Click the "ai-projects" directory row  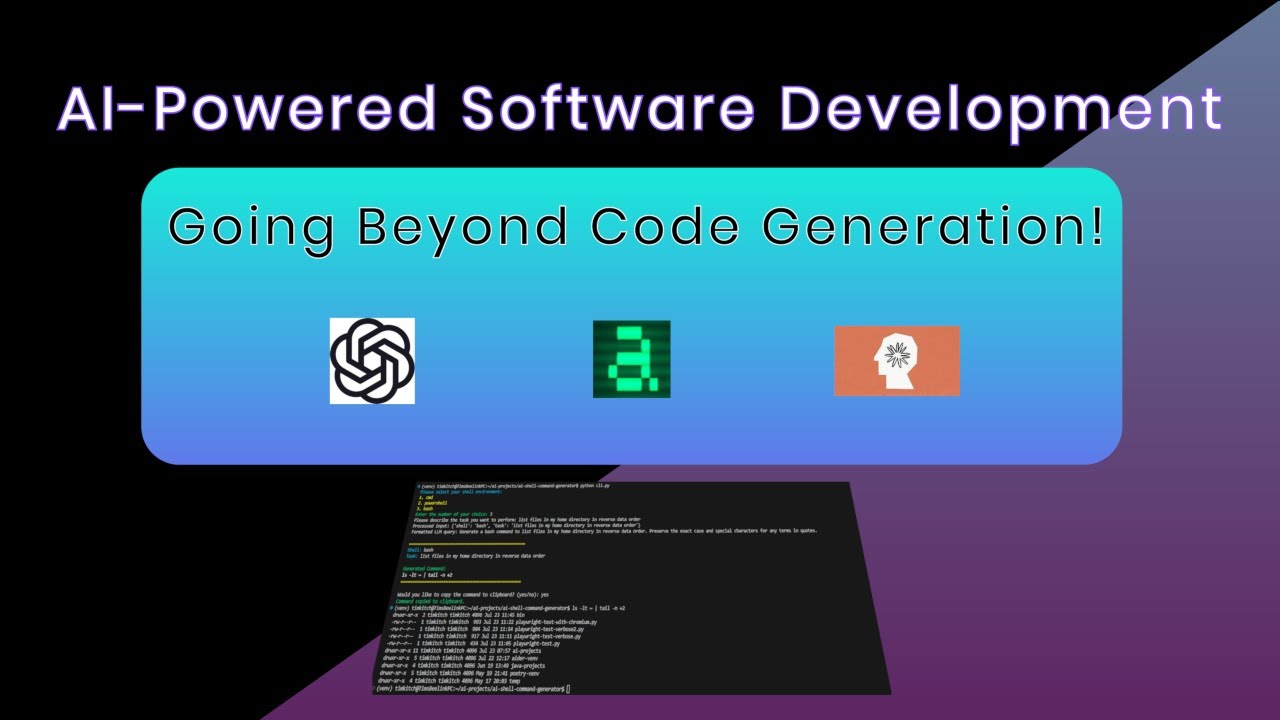462,651
